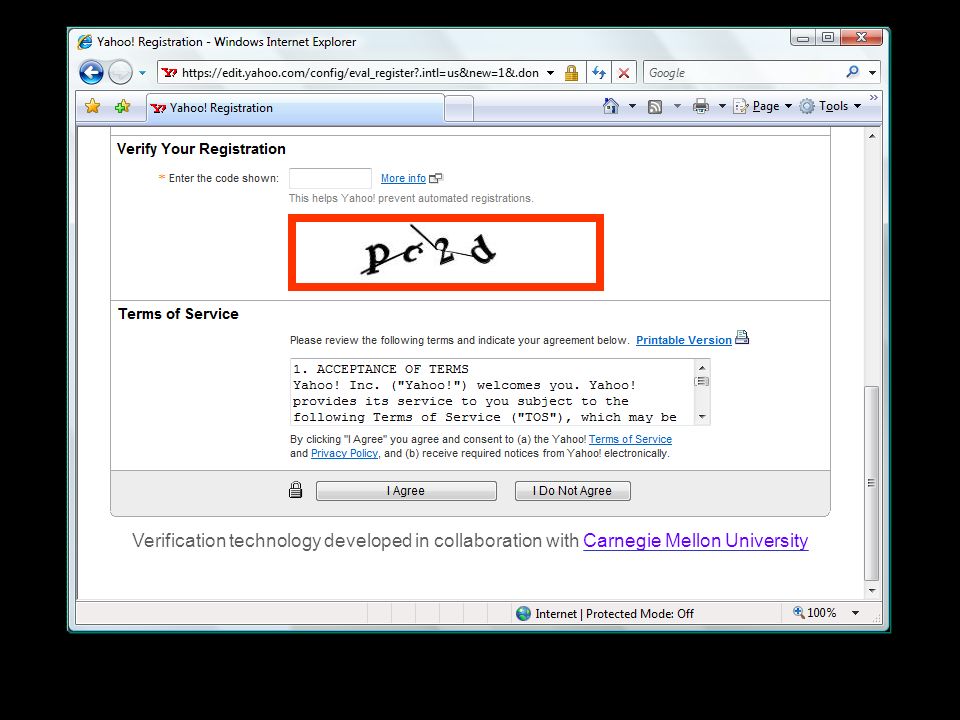Open the Tools menu
The image size is (960, 720).
coord(830,106)
